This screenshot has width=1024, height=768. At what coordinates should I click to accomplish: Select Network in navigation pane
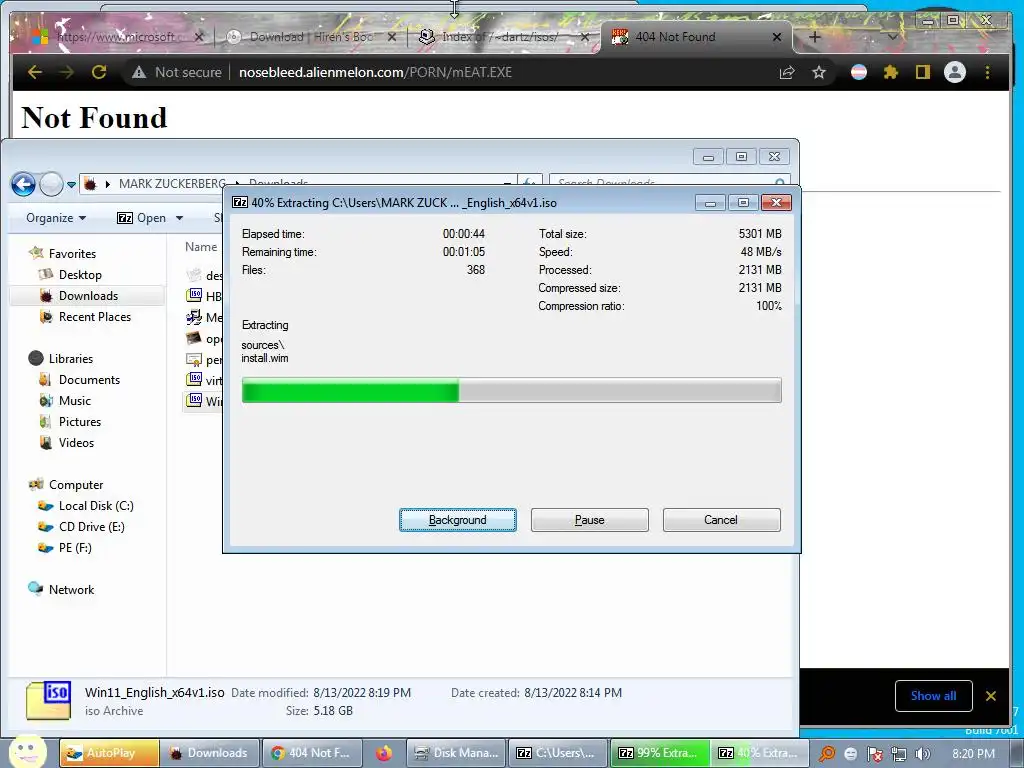point(61,589)
